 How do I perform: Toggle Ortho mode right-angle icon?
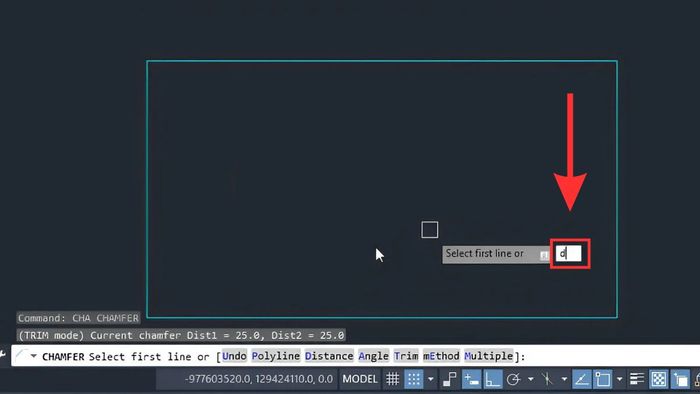493,379
